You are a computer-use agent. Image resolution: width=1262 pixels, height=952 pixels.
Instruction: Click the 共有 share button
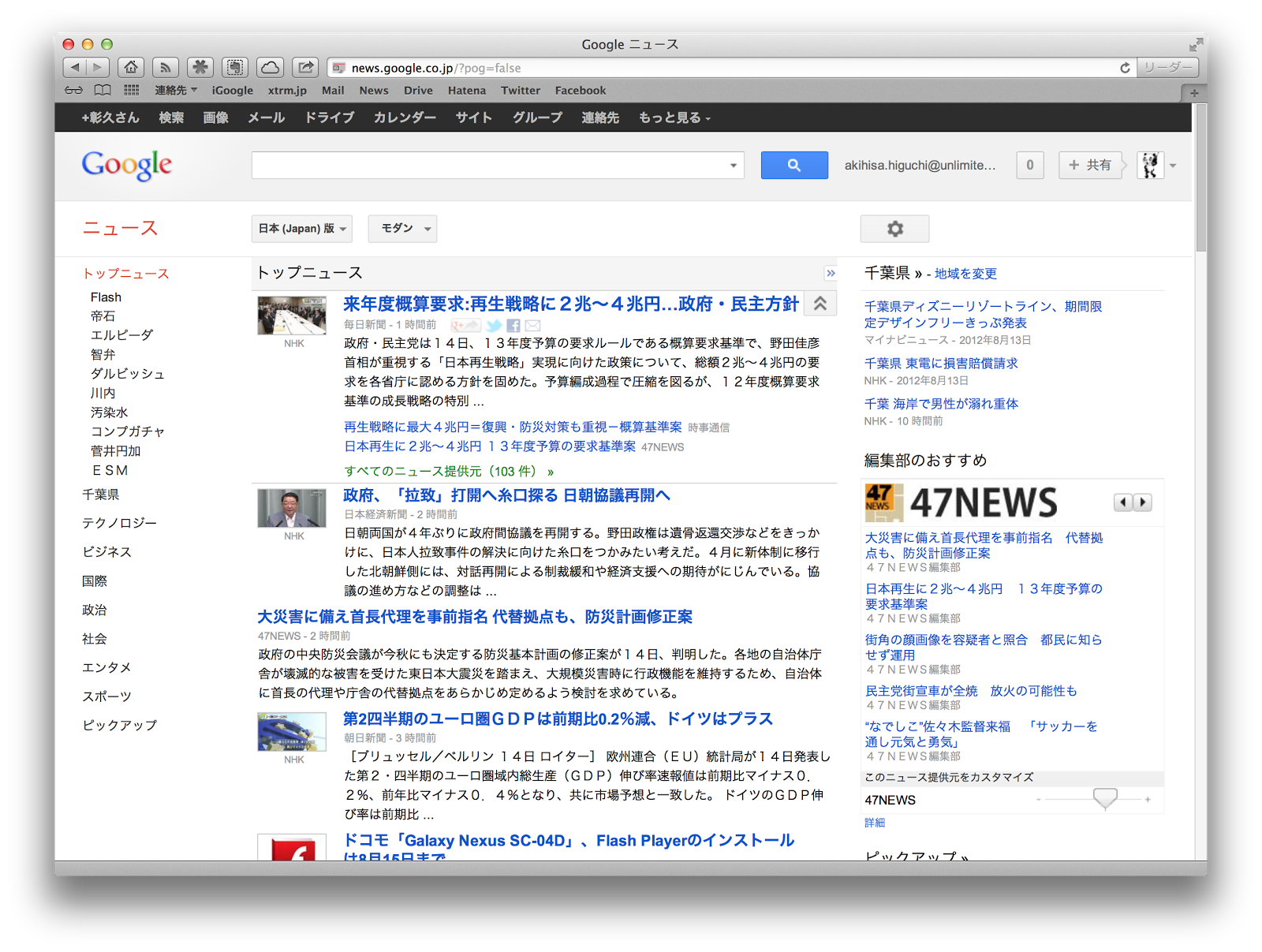coord(1090,165)
